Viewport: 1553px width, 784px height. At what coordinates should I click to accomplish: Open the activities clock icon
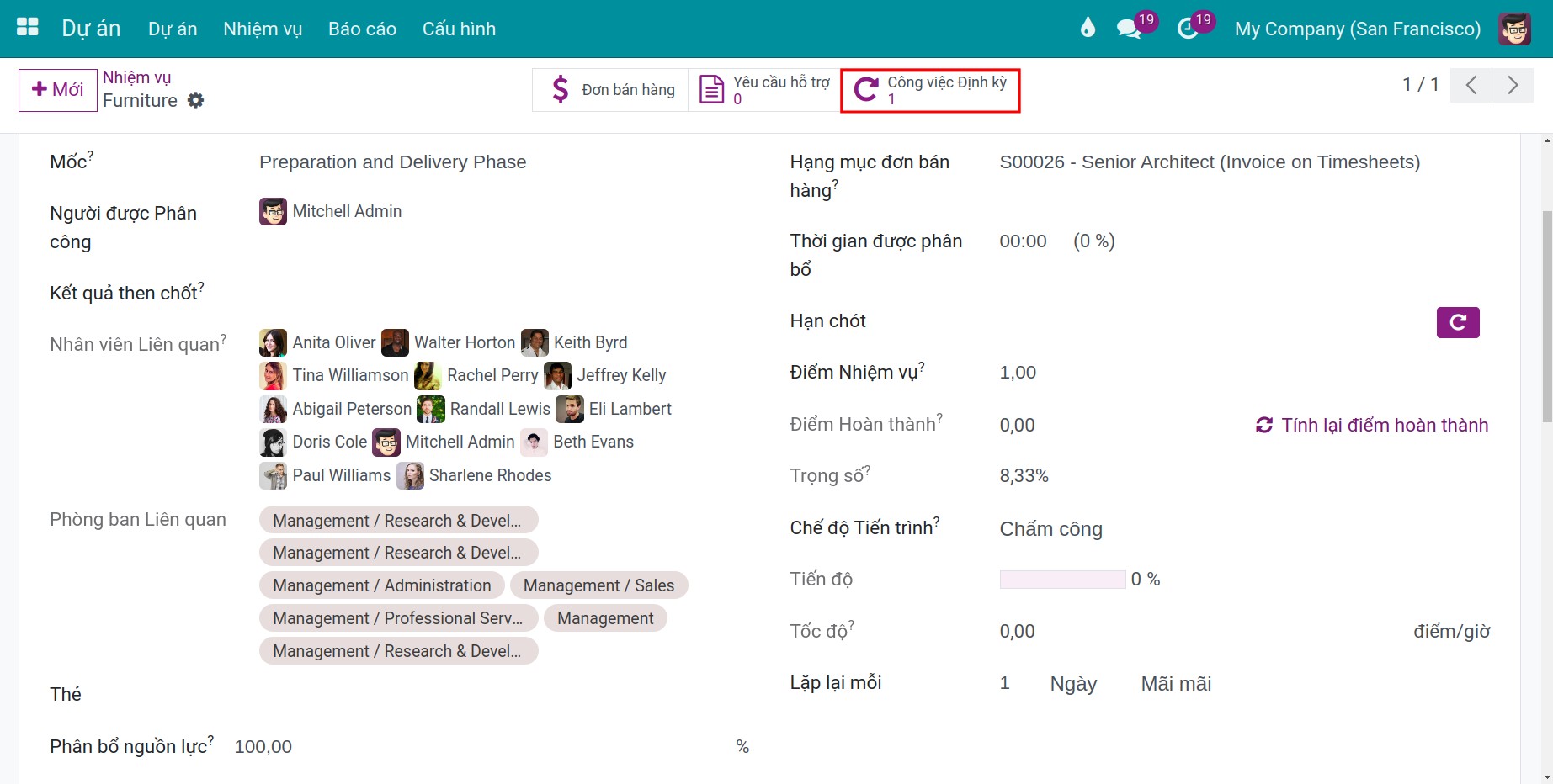click(1187, 29)
